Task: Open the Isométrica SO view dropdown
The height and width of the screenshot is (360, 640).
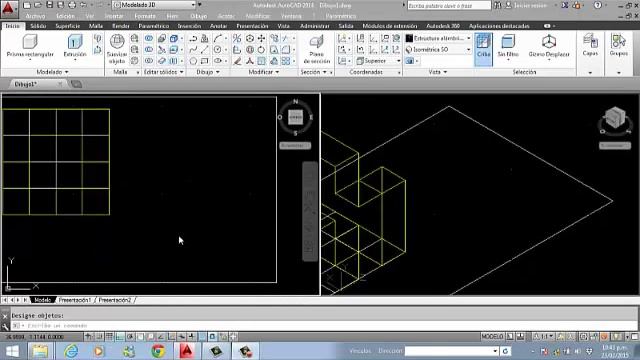Action: click(439, 50)
